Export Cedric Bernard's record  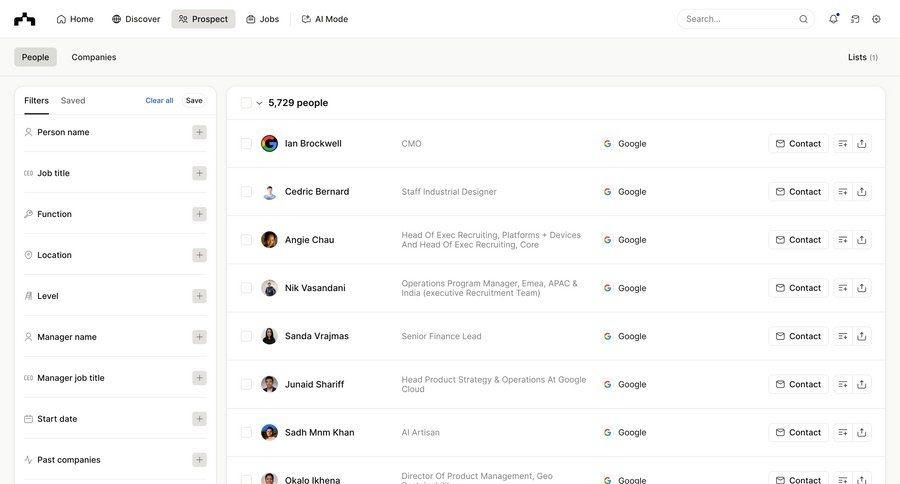pyautogui.click(x=862, y=192)
